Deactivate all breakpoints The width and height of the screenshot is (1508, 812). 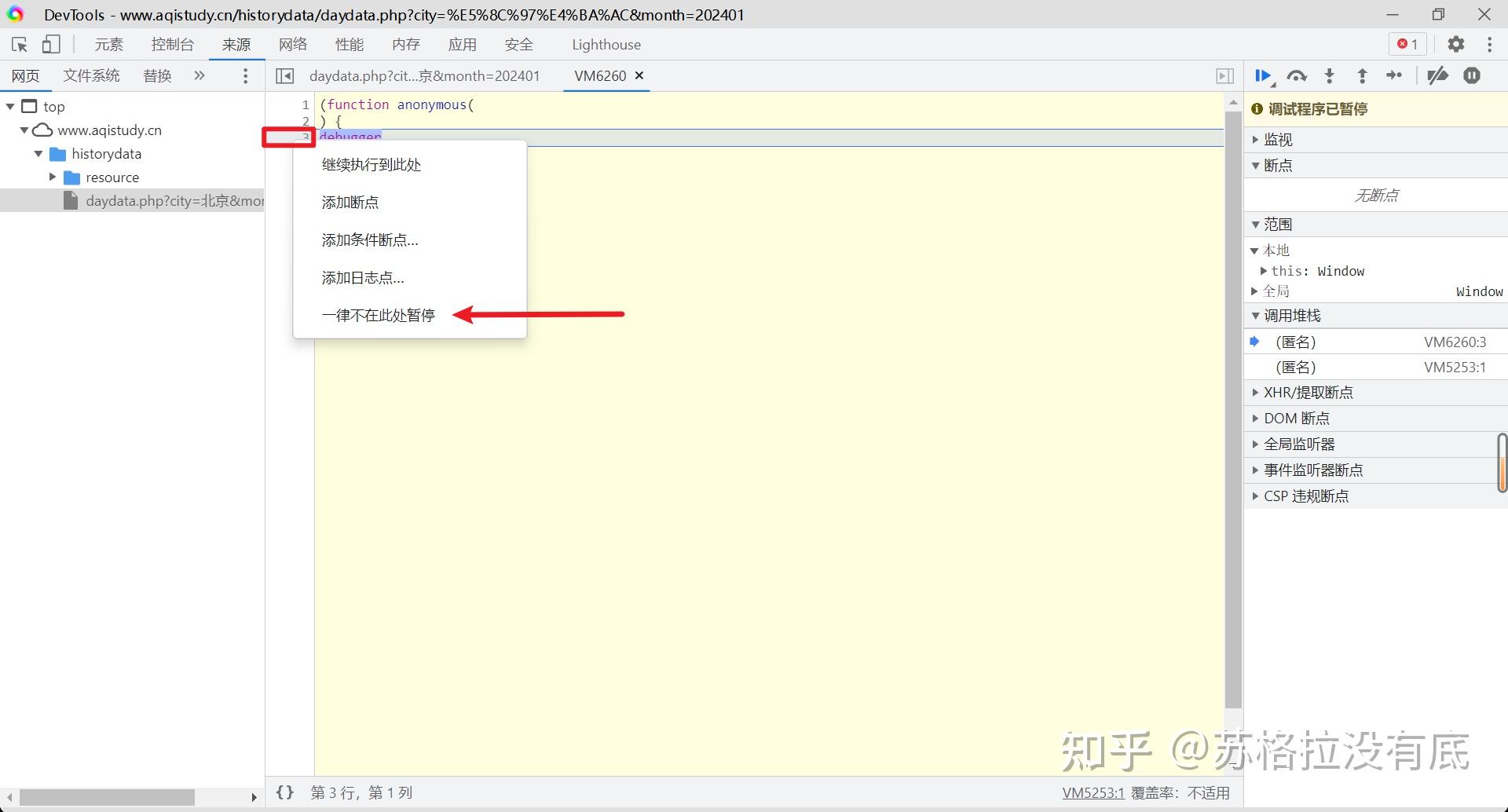(x=1437, y=76)
